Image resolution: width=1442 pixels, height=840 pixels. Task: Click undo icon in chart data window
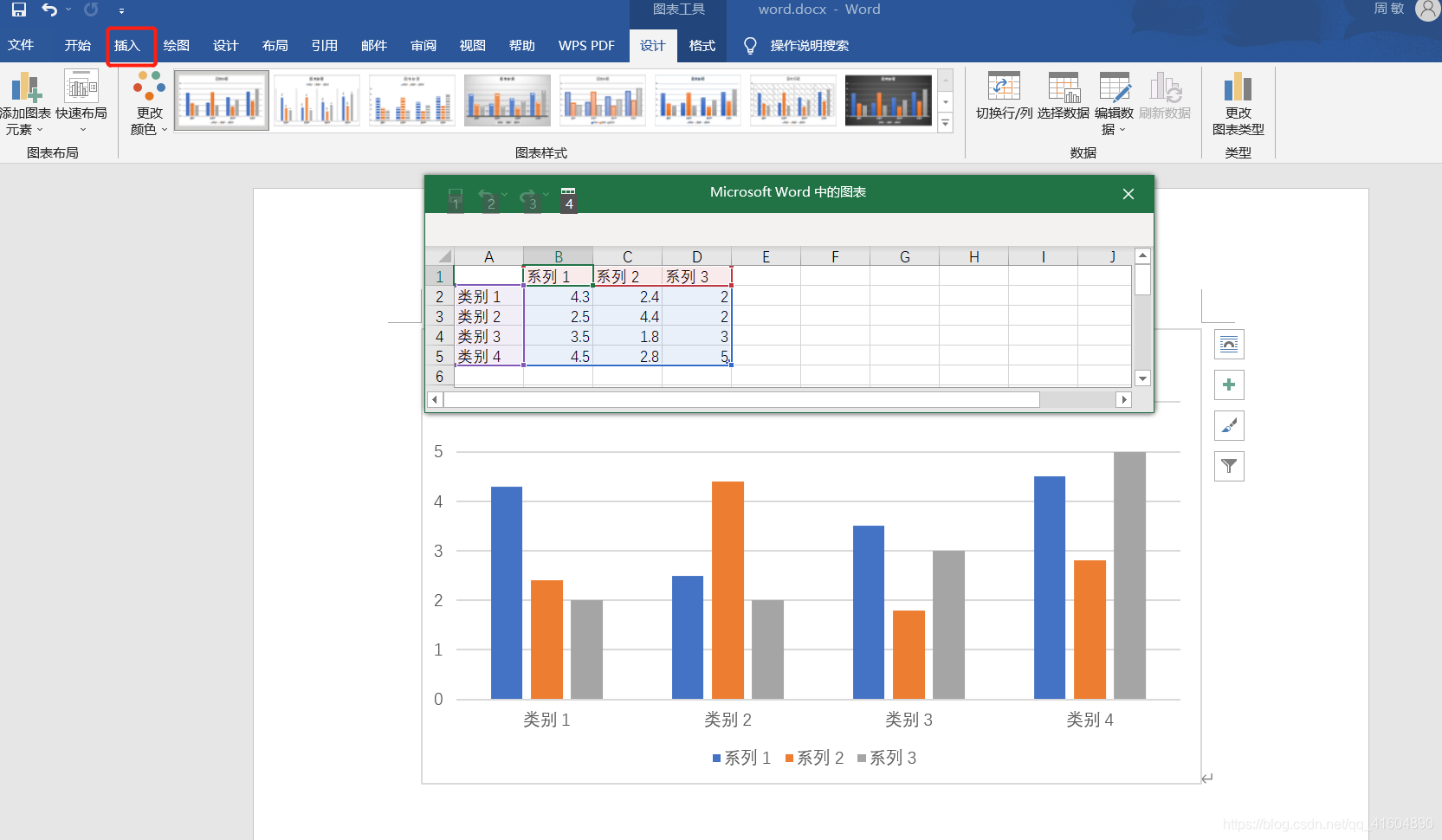[488, 197]
